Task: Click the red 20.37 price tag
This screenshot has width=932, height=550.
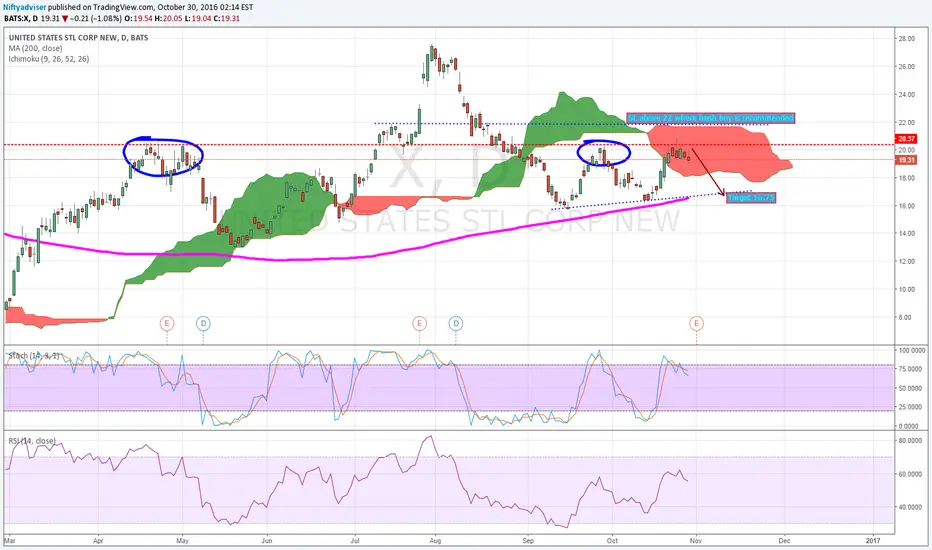Action: click(906, 139)
